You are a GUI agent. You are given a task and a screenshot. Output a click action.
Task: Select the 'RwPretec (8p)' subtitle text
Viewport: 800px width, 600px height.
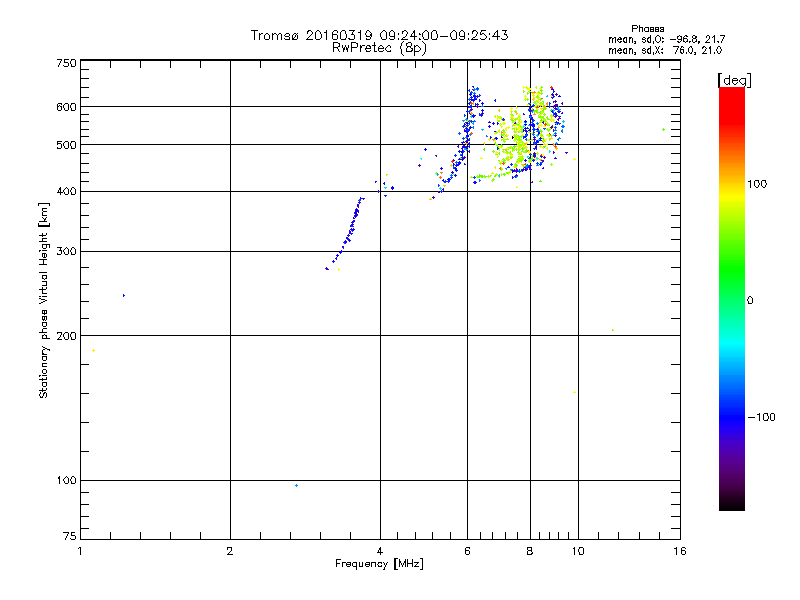(379, 48)
